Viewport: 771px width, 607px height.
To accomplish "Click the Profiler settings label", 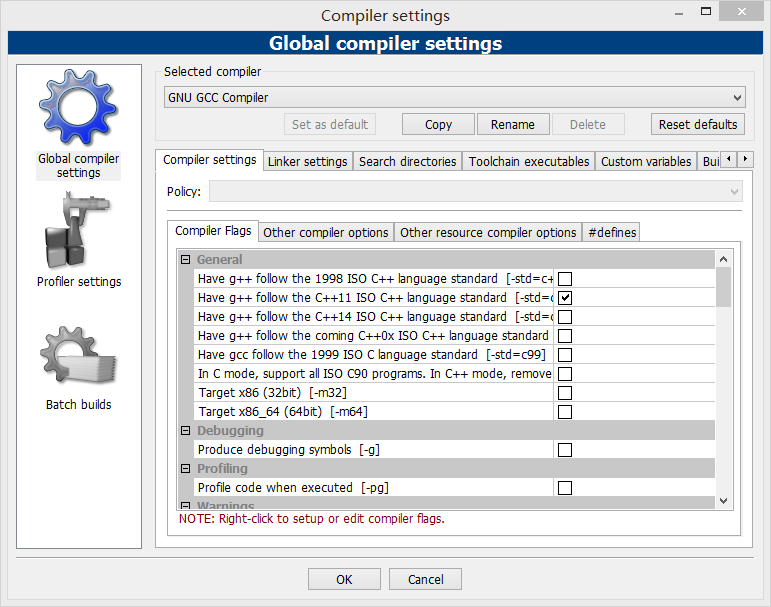I will pyautogui.click(x=79, y=282).
